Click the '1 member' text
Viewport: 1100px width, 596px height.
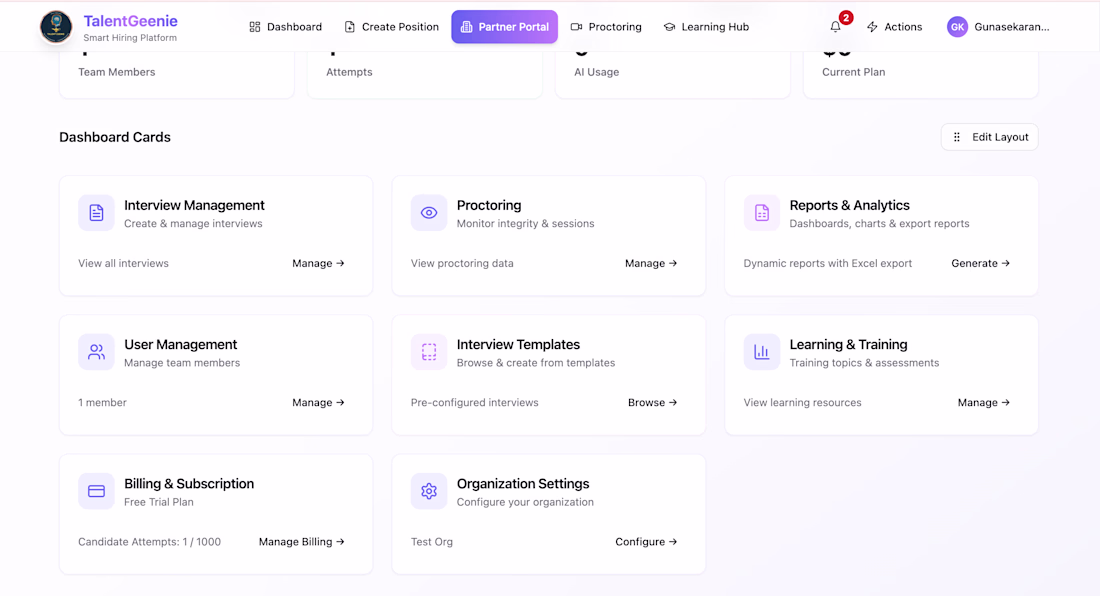[102, 402]
